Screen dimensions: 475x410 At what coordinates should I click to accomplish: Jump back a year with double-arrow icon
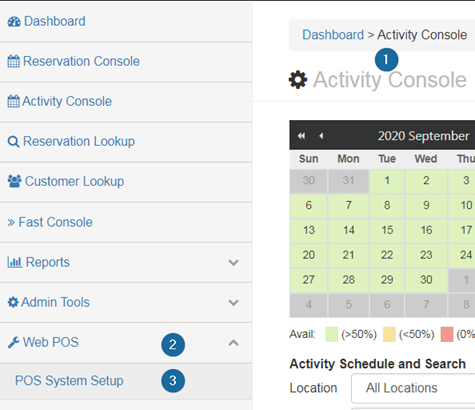301,136
